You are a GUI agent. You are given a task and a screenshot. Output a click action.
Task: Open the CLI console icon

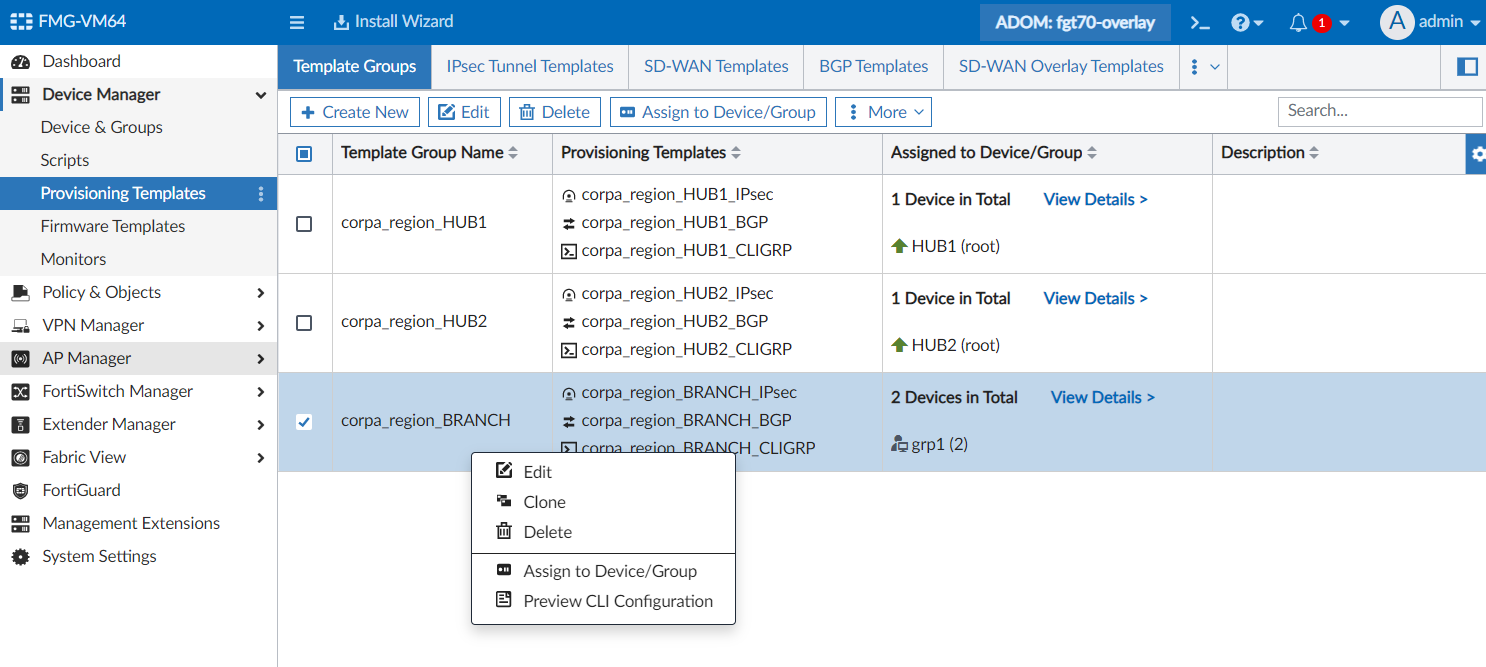1199,22
